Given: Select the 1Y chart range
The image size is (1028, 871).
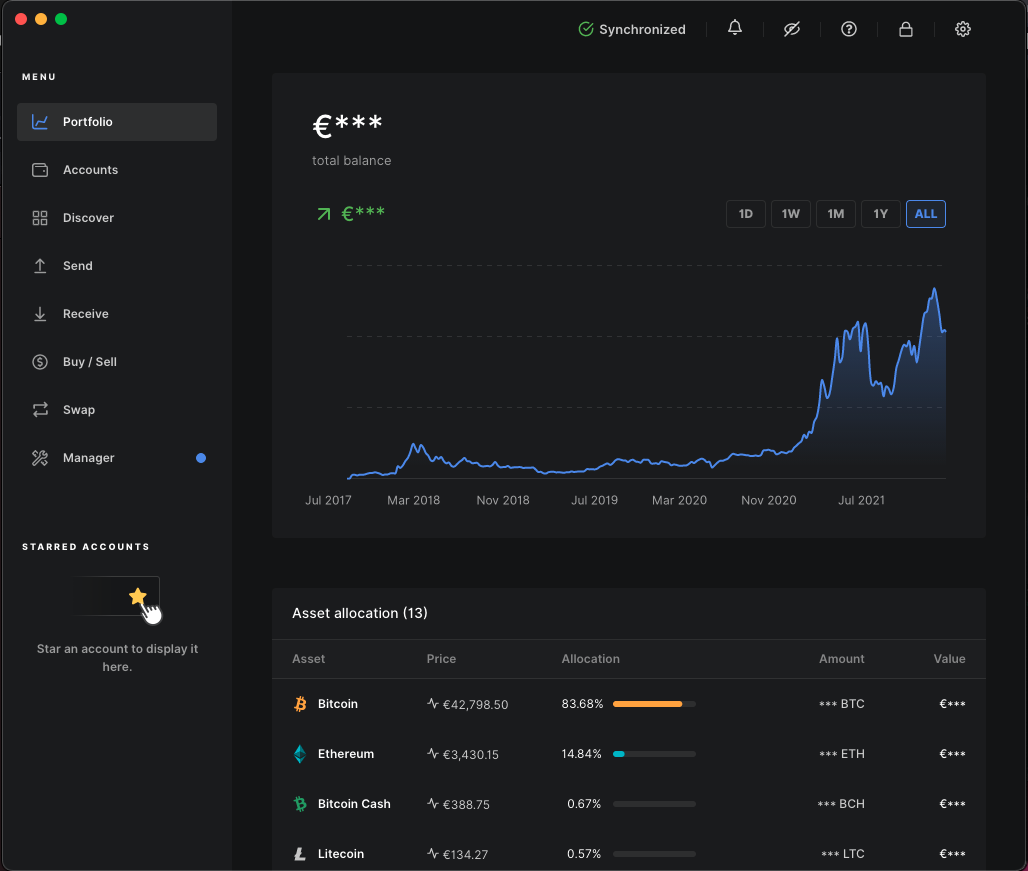Looking at the screenshot, I should click(880, 214).
